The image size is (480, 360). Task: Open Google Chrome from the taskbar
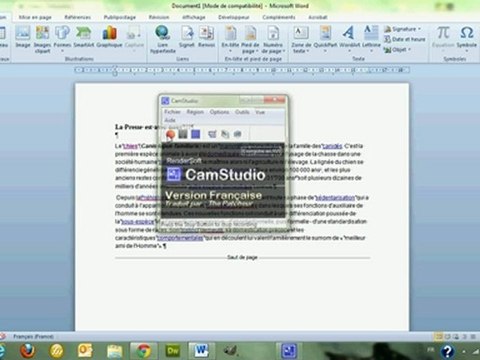coord(144,351)
